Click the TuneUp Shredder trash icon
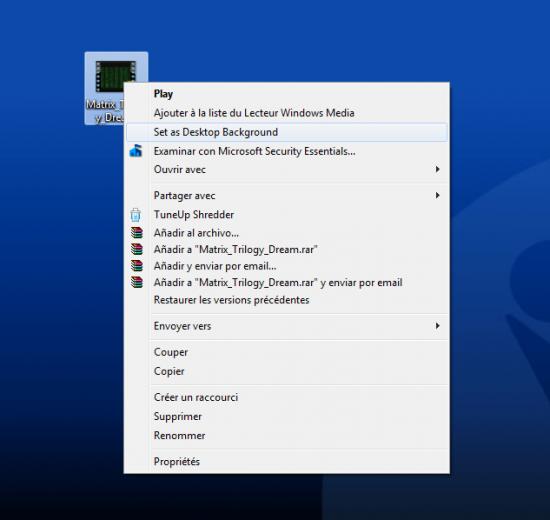The width and height of the screenshot is (550, 520). click(x=136, y=215)
